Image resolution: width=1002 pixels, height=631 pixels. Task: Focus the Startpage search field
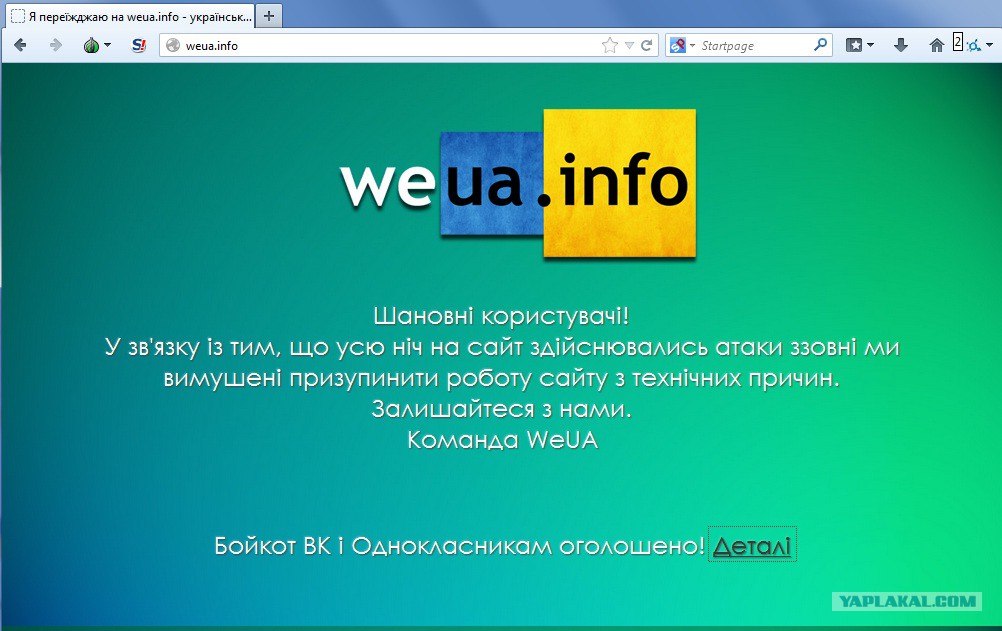753,45
